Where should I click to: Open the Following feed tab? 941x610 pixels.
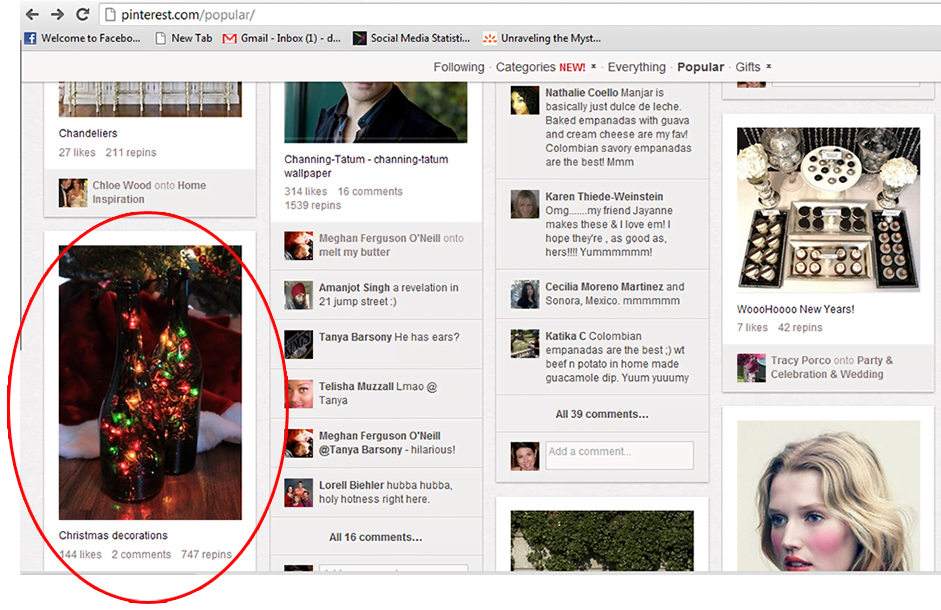click(458, 67)
